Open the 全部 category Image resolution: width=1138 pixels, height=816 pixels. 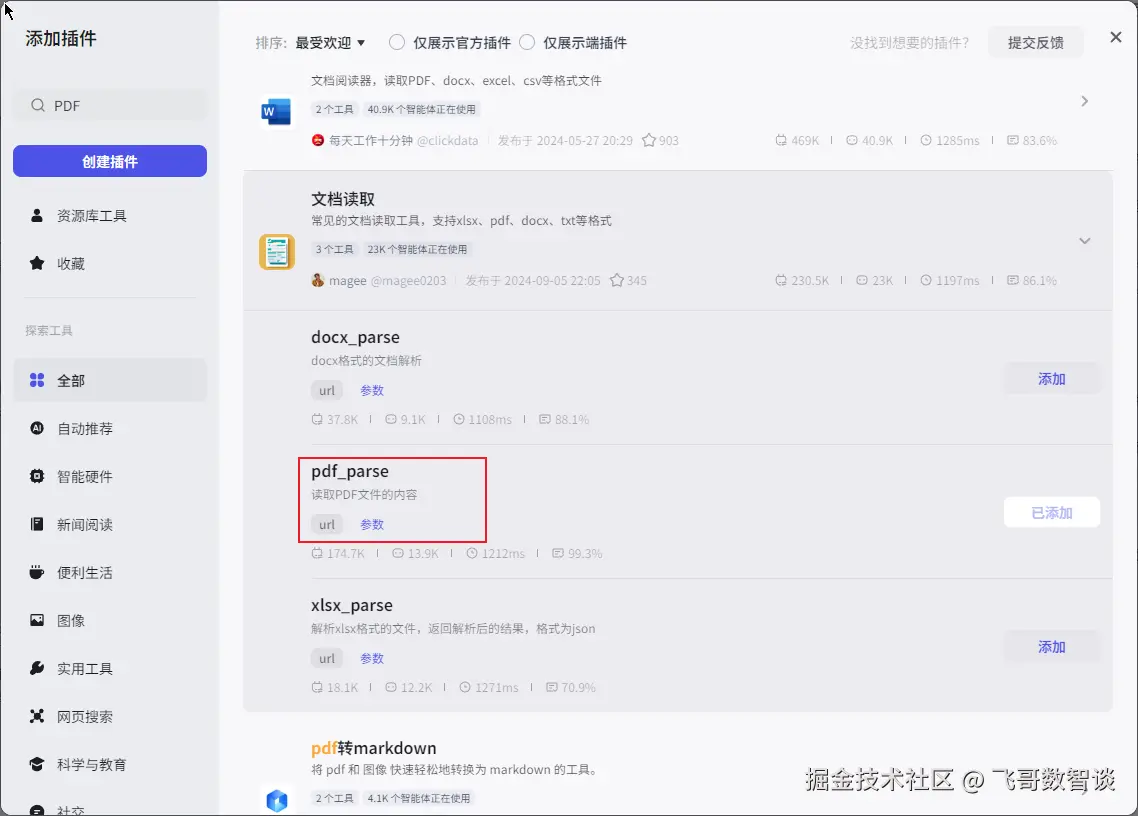110,380
